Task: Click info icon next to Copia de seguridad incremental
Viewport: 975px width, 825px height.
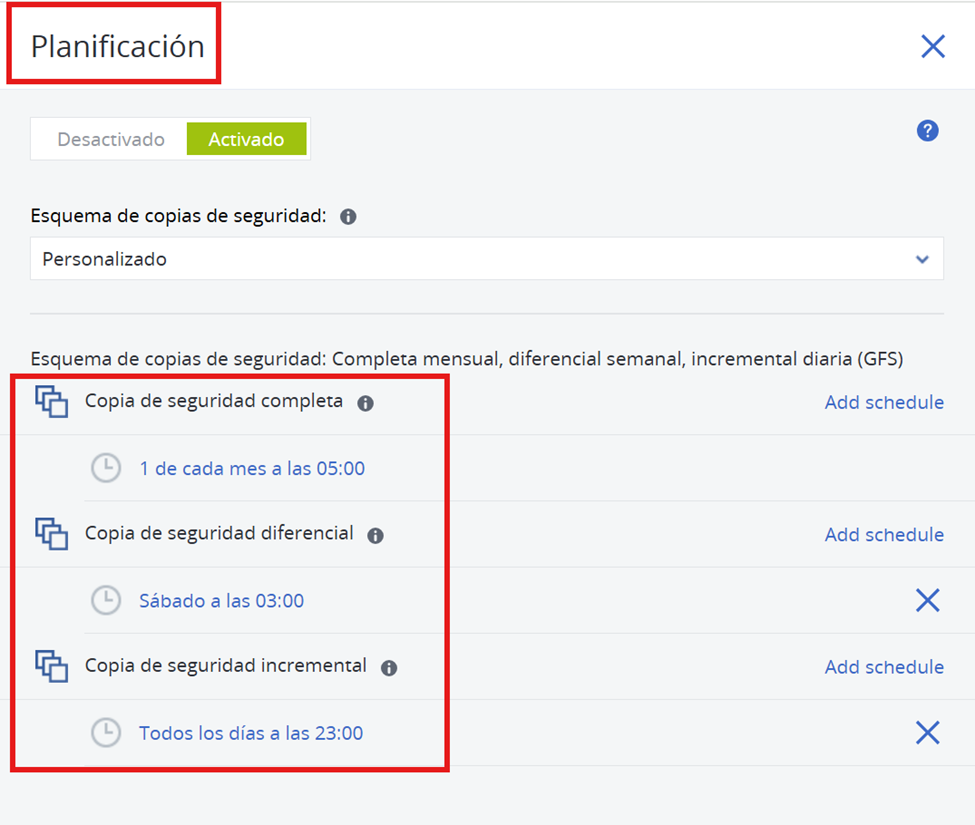Action: pos(389,668)
